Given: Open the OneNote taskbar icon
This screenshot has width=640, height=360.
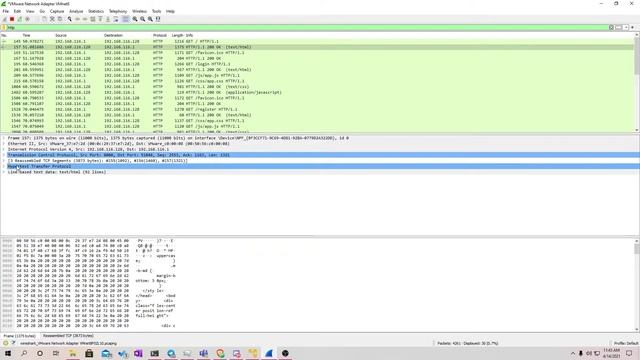Looking at the screenshot, I should coord(138,353).
